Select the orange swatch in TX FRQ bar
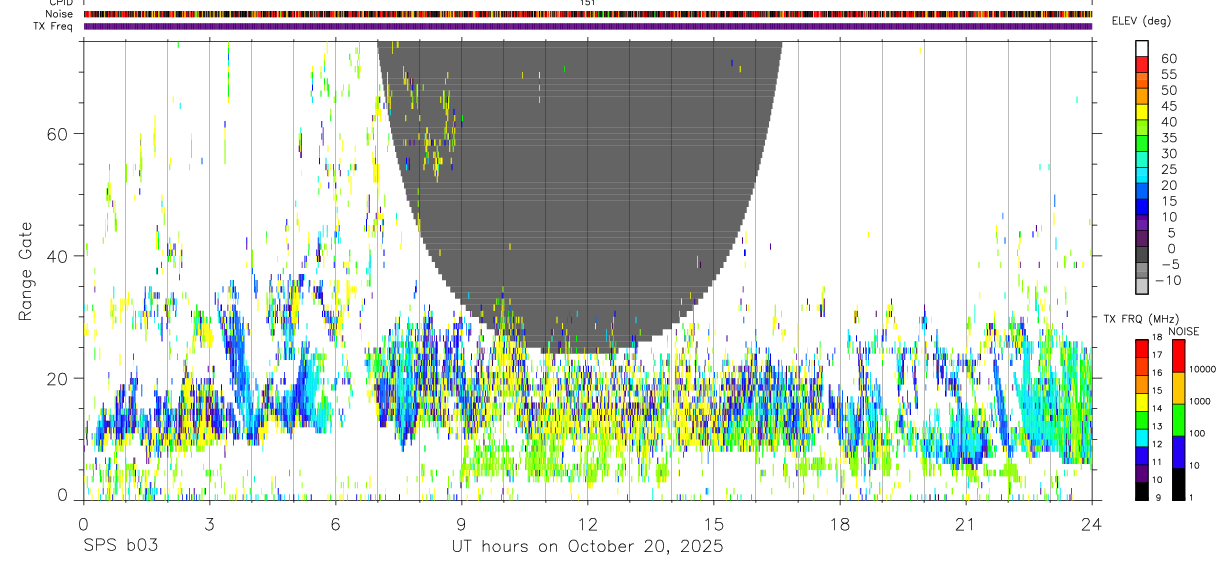 tap(1142, 384)
